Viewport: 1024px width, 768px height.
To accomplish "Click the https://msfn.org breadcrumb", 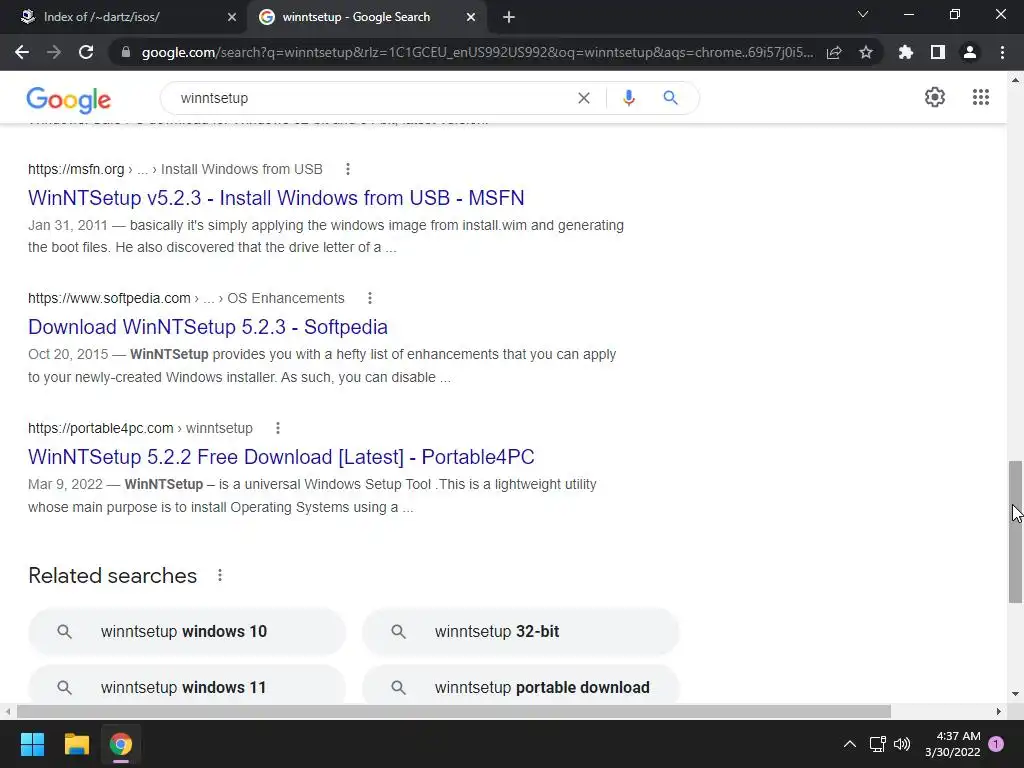I will point(76,169).
